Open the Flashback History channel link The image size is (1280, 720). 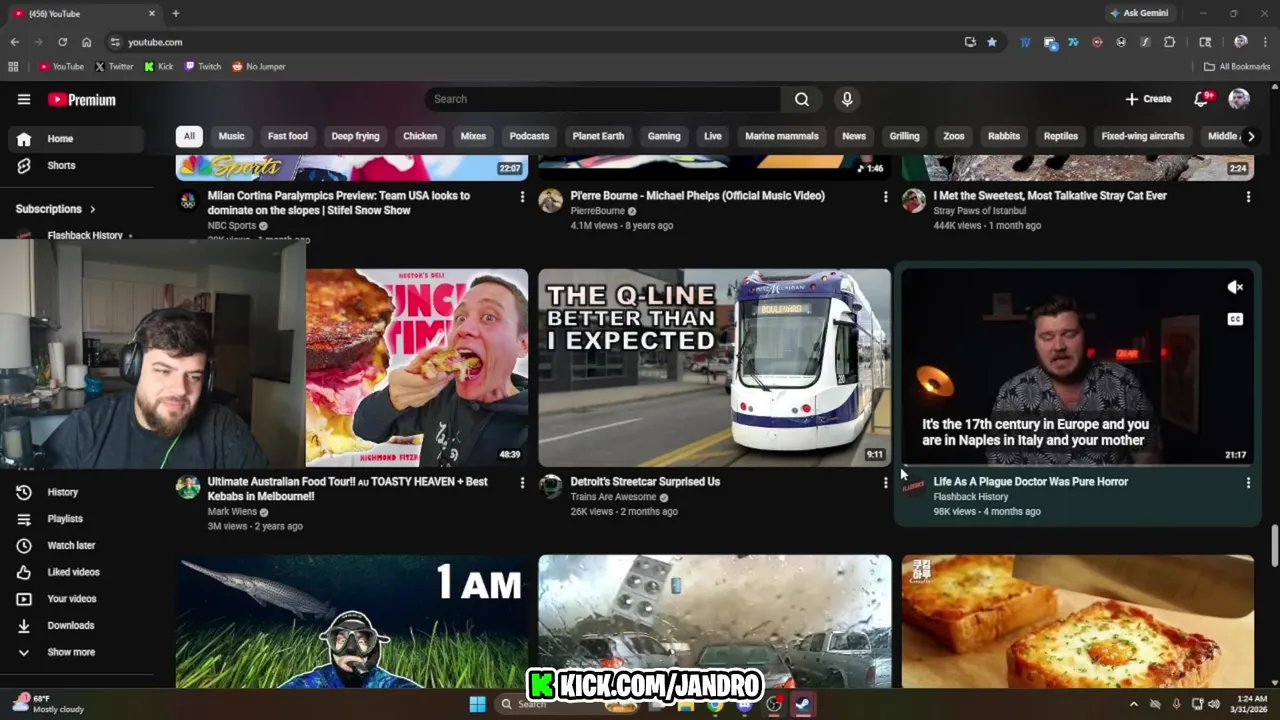click(x=970, y=497)
